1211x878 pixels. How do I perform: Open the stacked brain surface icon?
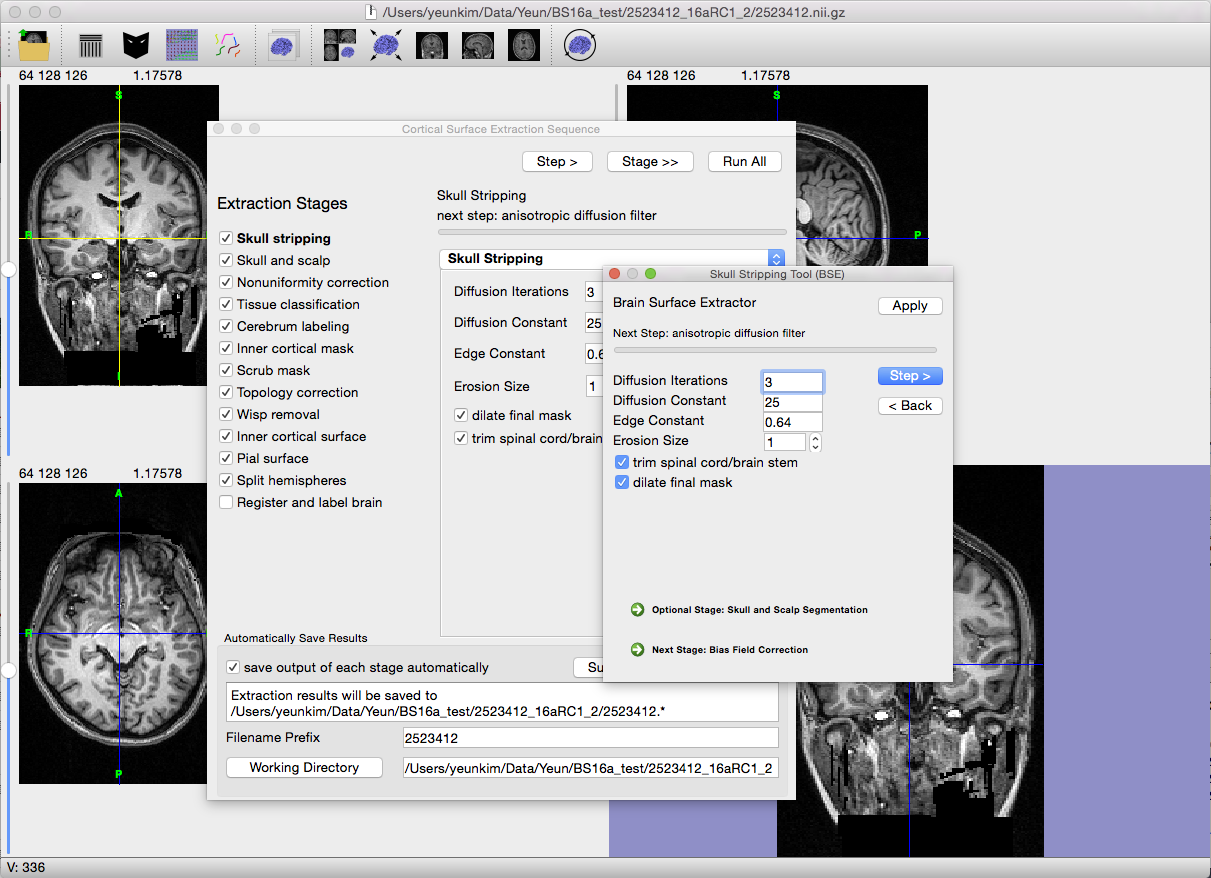(282, 45)
